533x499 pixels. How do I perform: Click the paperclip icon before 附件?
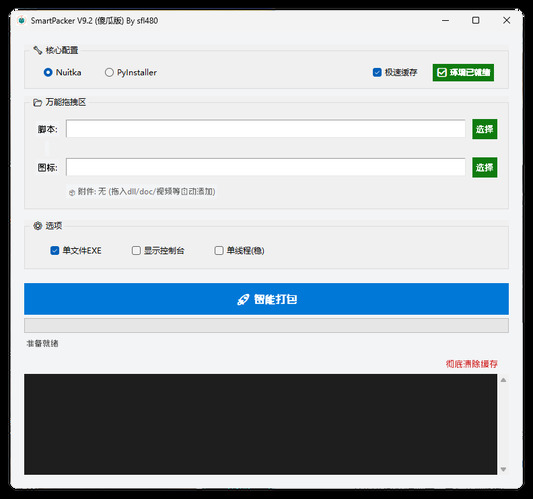click(72, 192)
